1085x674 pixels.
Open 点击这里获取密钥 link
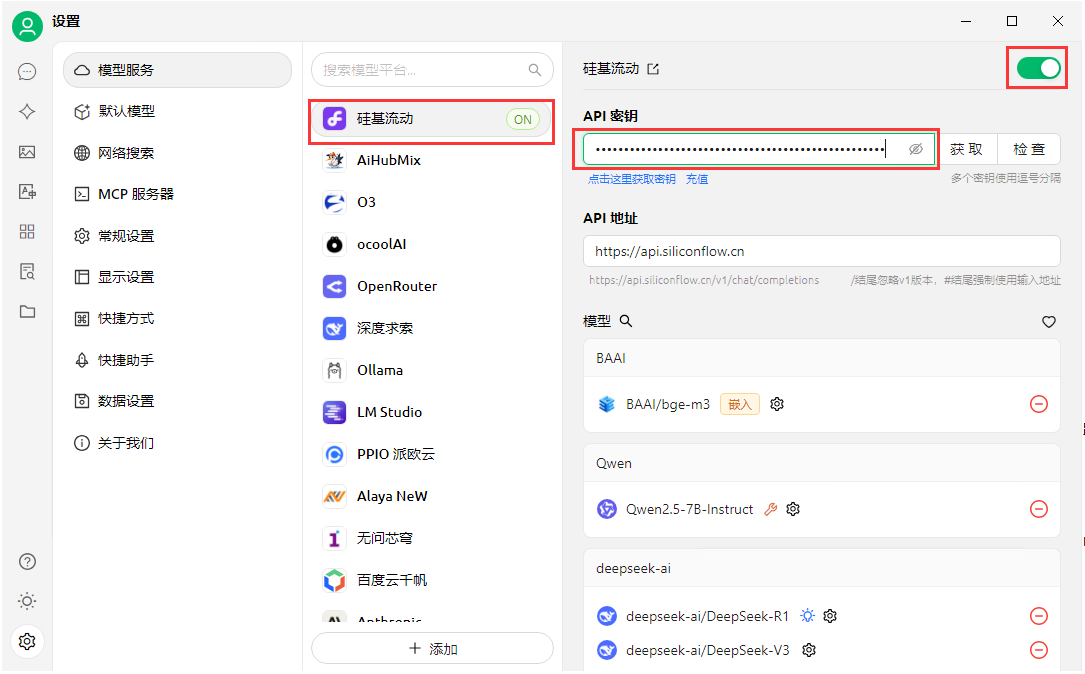pyautogui.click(x=632, y=179)
